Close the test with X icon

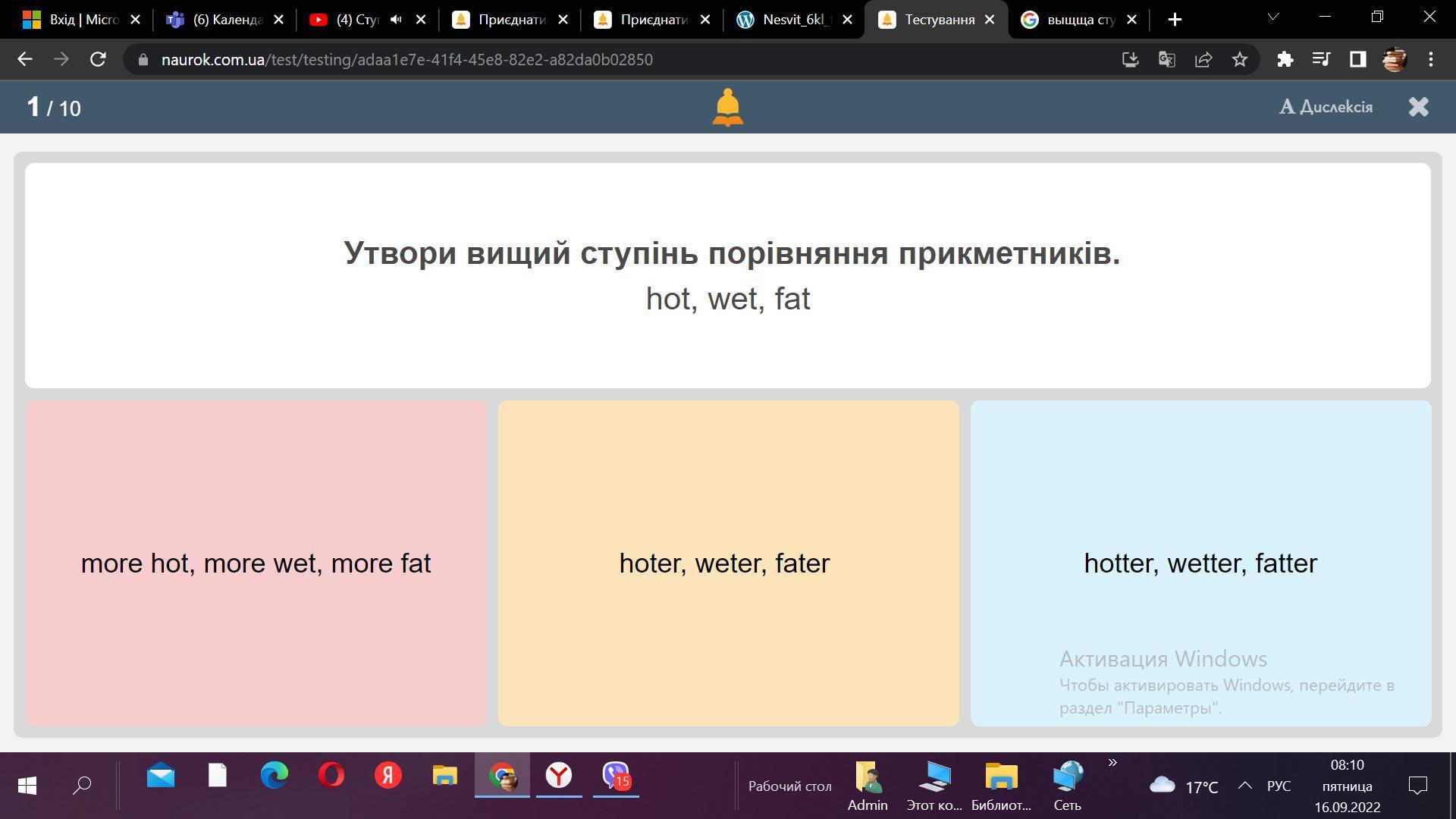(x=1418, y=107)
